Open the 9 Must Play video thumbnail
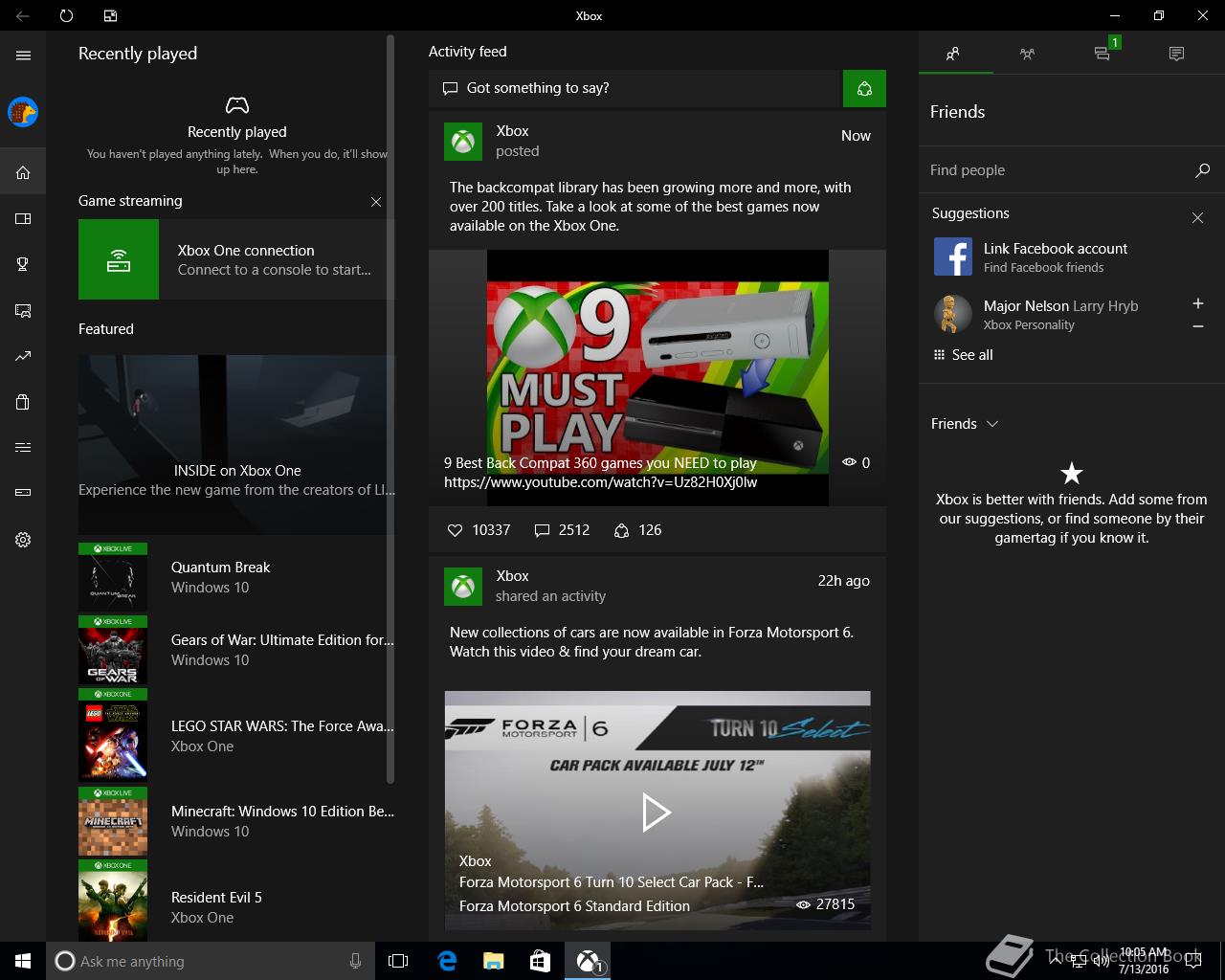 [x=657, y=378]
